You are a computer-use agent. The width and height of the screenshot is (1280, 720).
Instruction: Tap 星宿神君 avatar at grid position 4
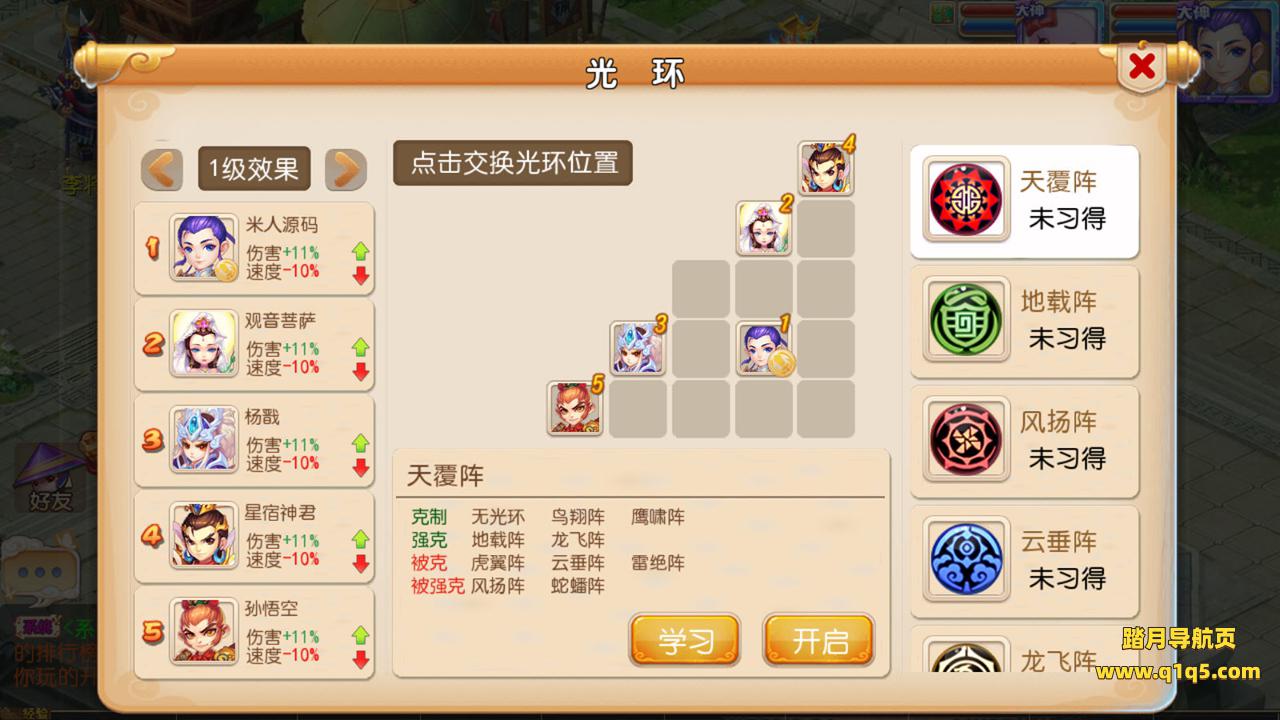coord(826,167)
